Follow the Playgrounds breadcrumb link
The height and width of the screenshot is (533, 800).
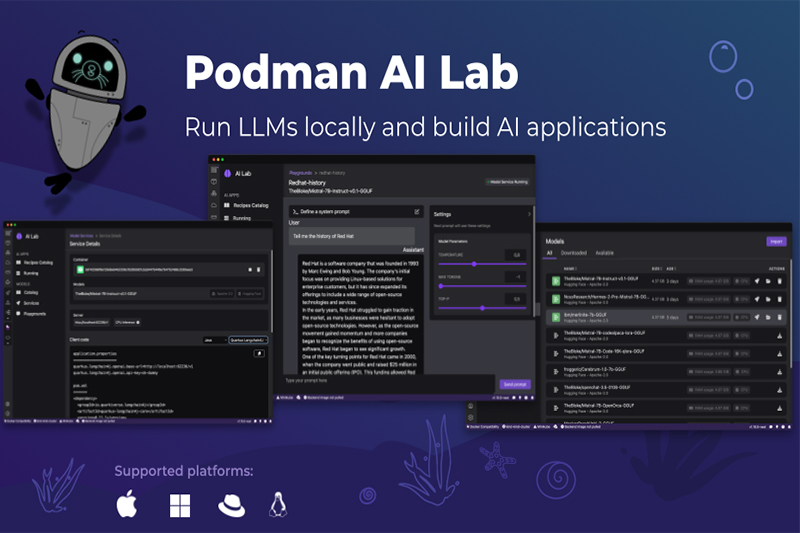tap(301, 173)
